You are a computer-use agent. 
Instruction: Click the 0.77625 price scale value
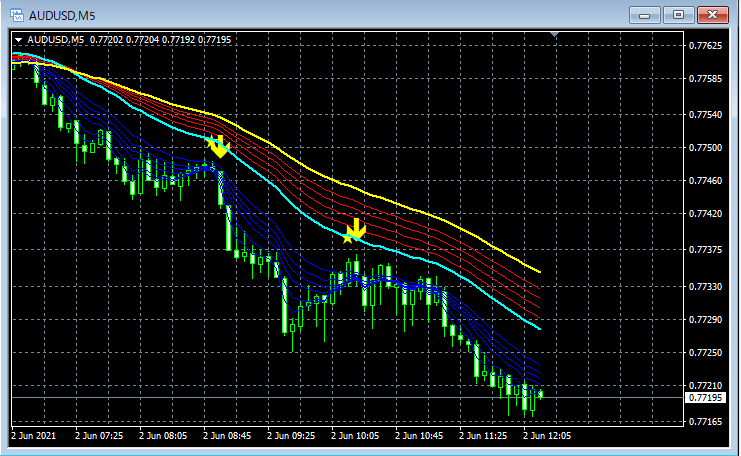tap(705, 46)
